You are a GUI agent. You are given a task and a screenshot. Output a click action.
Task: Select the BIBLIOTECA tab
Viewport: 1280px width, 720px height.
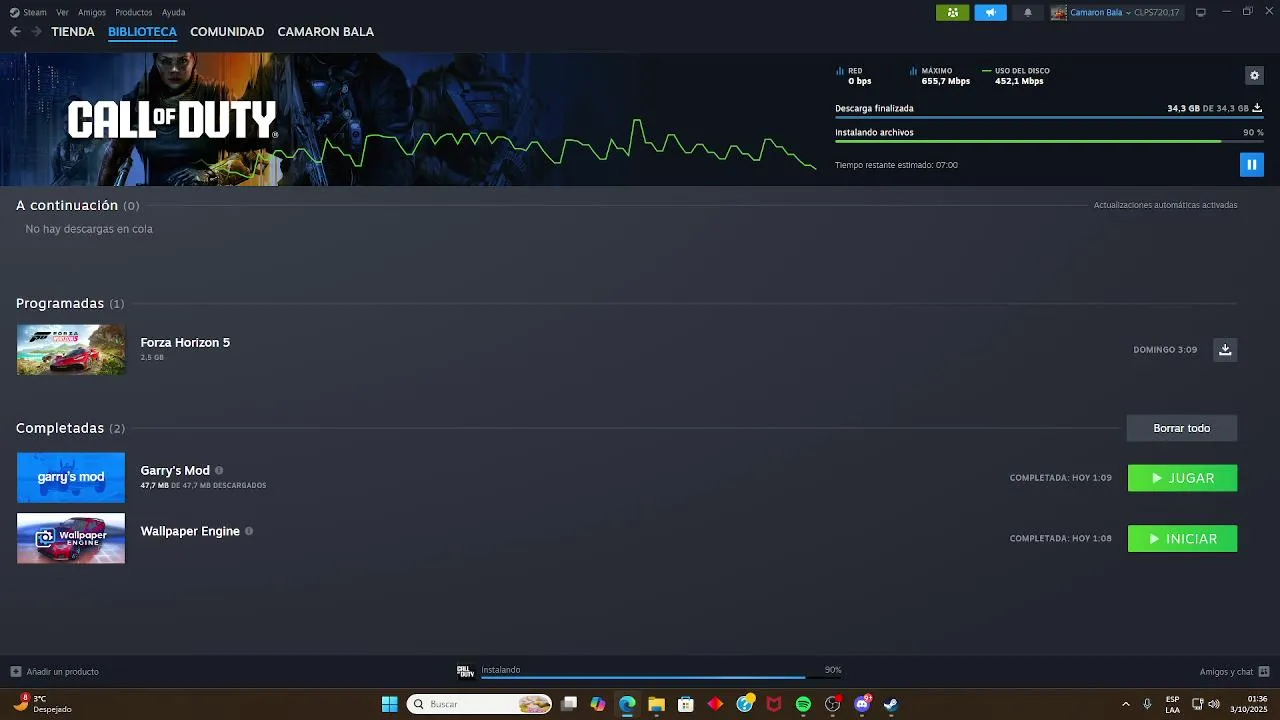(x=142, y=31)
